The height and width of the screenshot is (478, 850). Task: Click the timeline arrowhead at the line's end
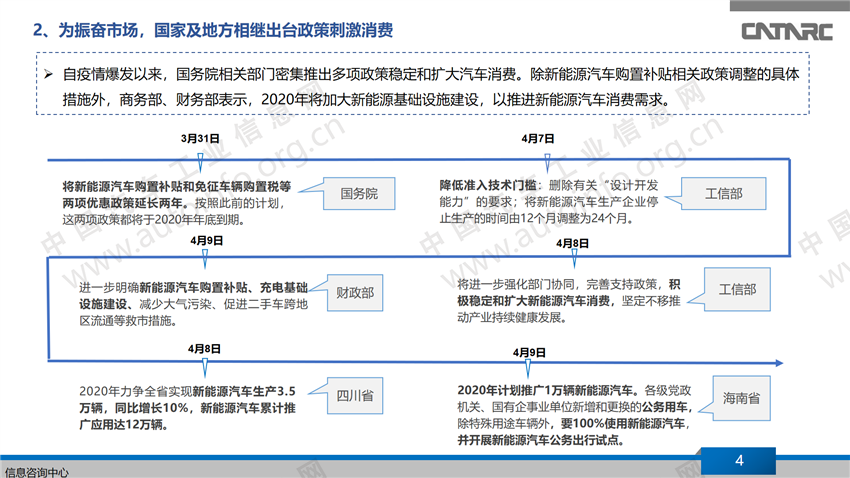[x=778, y=363]
